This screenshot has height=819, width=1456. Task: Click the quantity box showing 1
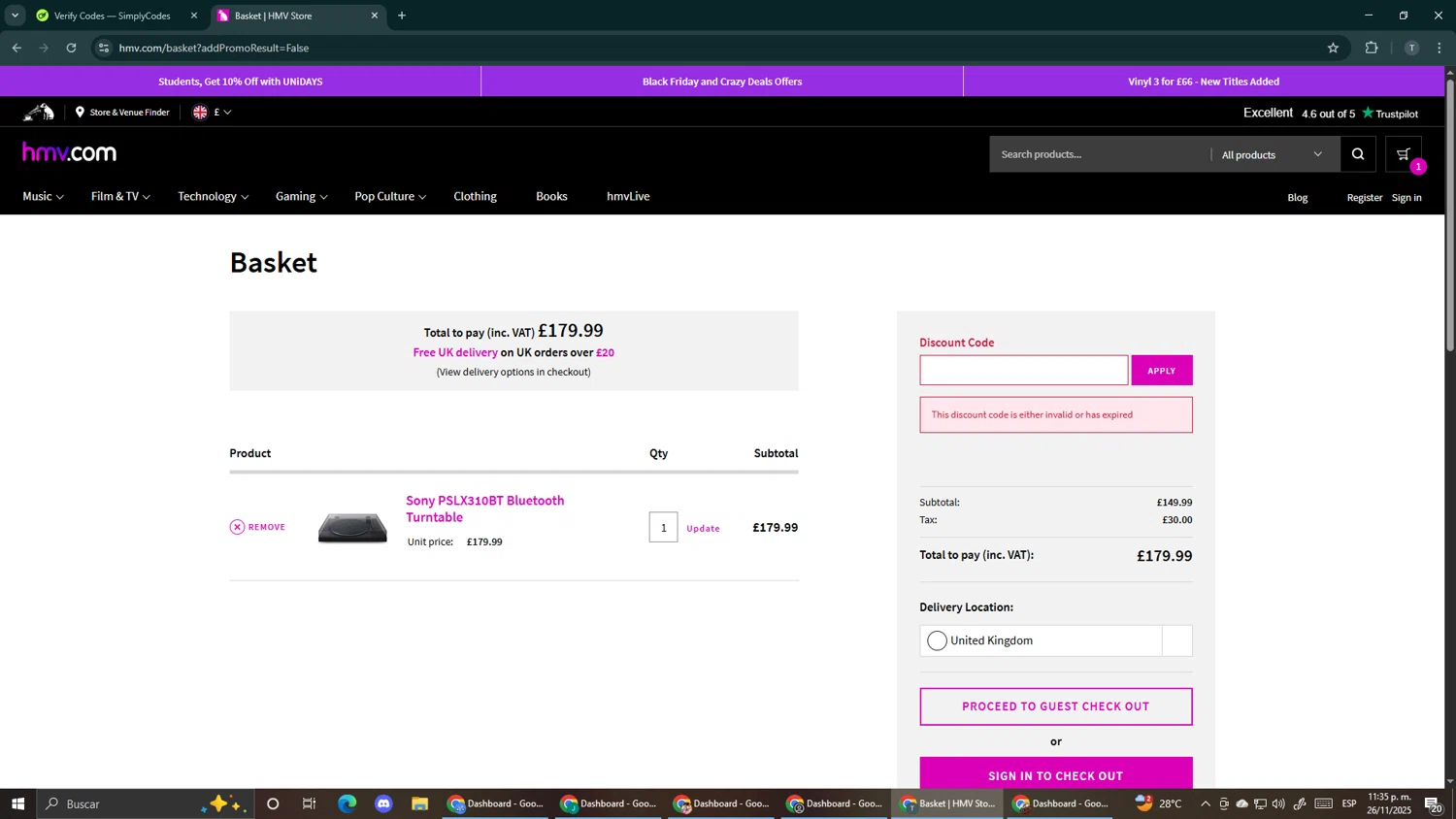[663, 527]
